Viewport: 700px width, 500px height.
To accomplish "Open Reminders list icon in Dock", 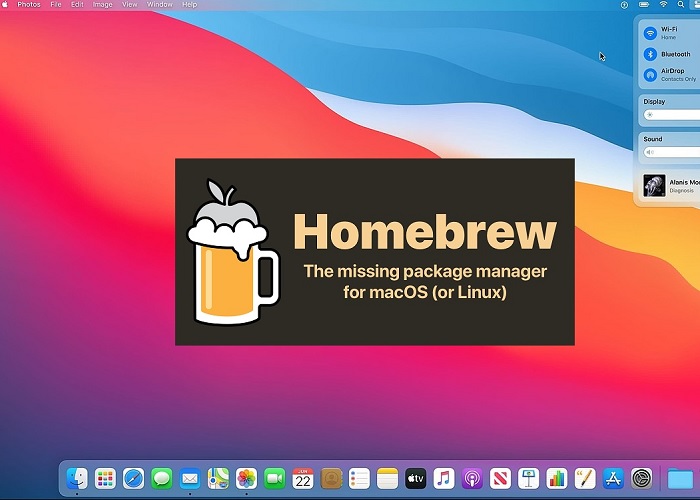I will tap(359, 479).
